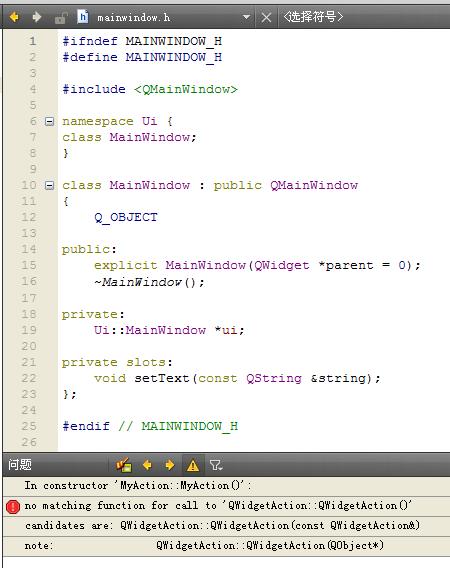Toggle the file lock icon

pos(61,17)
